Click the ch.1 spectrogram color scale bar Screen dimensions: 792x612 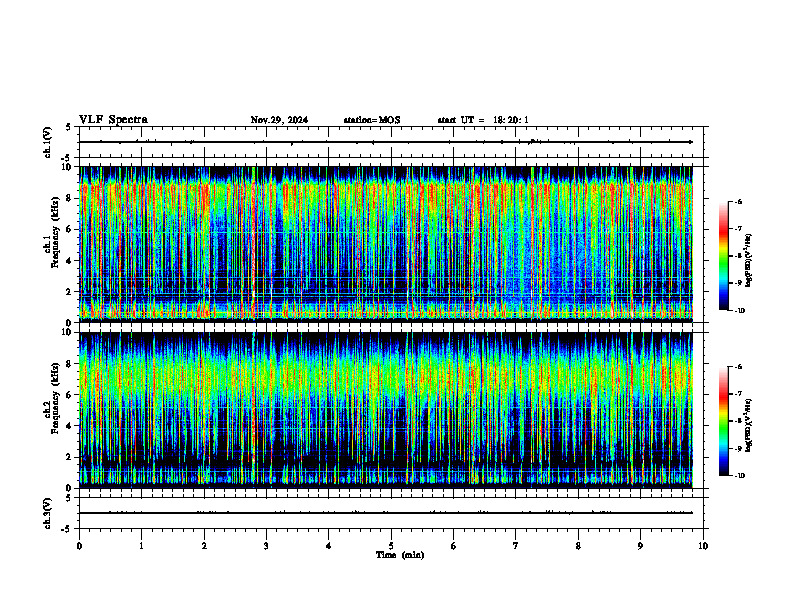pos(724,256)
